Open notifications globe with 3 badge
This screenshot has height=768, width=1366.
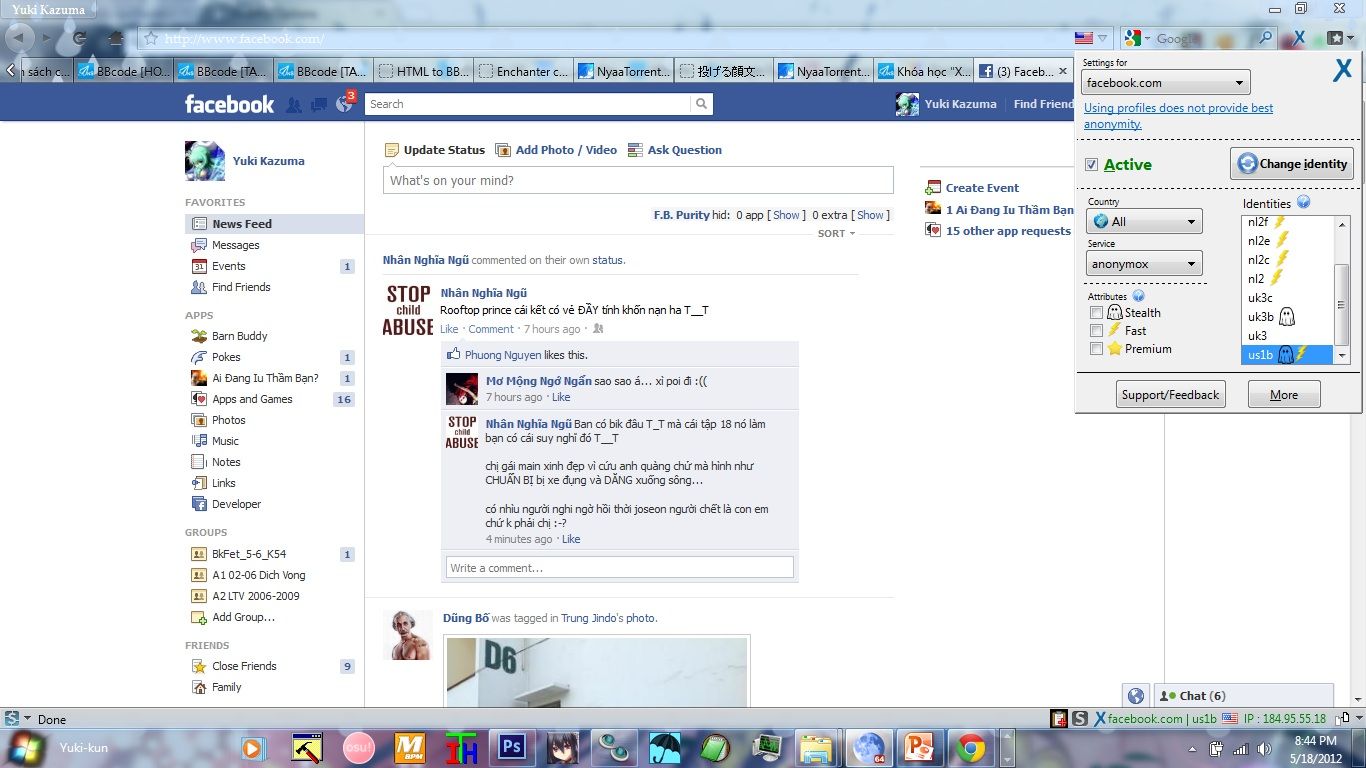(x=345, y=103)
